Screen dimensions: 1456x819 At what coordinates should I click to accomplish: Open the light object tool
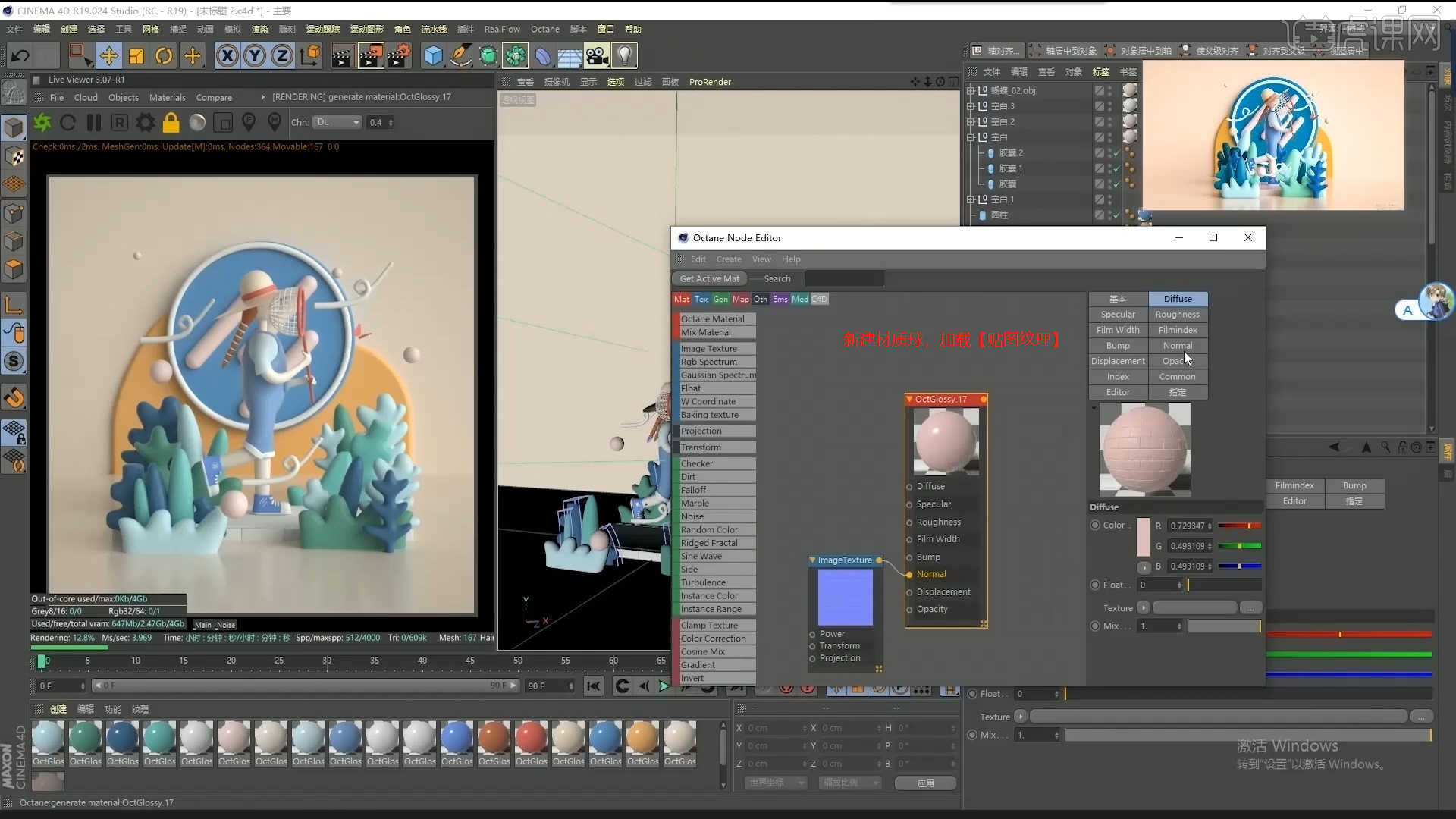[x=624, y=55]
